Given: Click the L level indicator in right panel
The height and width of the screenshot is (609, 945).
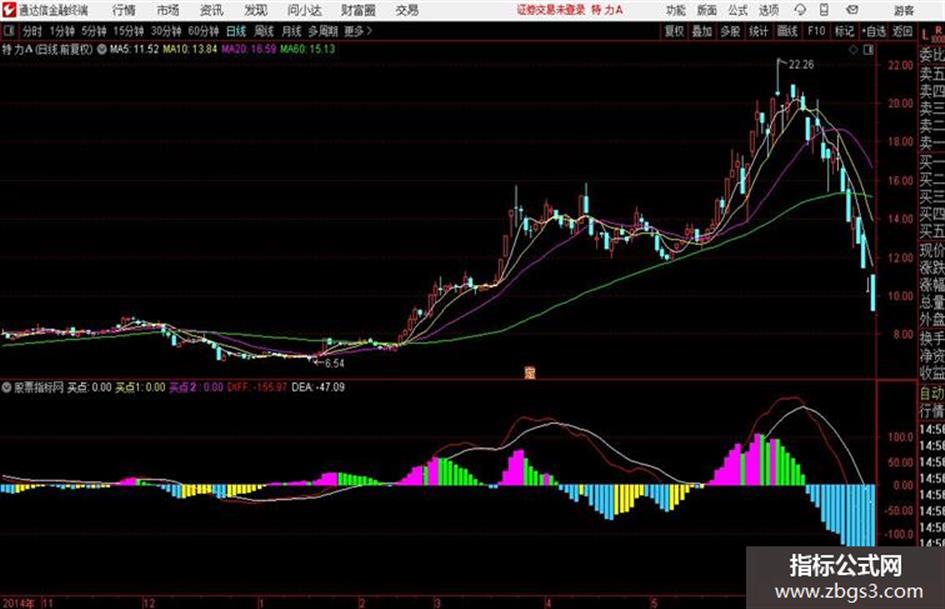Looking at the screenshot, I should (x=925, y=36).
